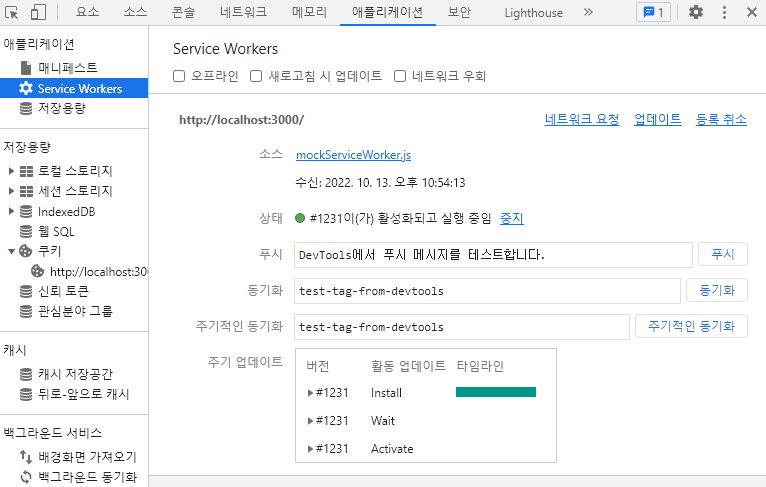
Task: Click the 뒤로-앞으로 캐시 database icon
Action: pos(26,394)
